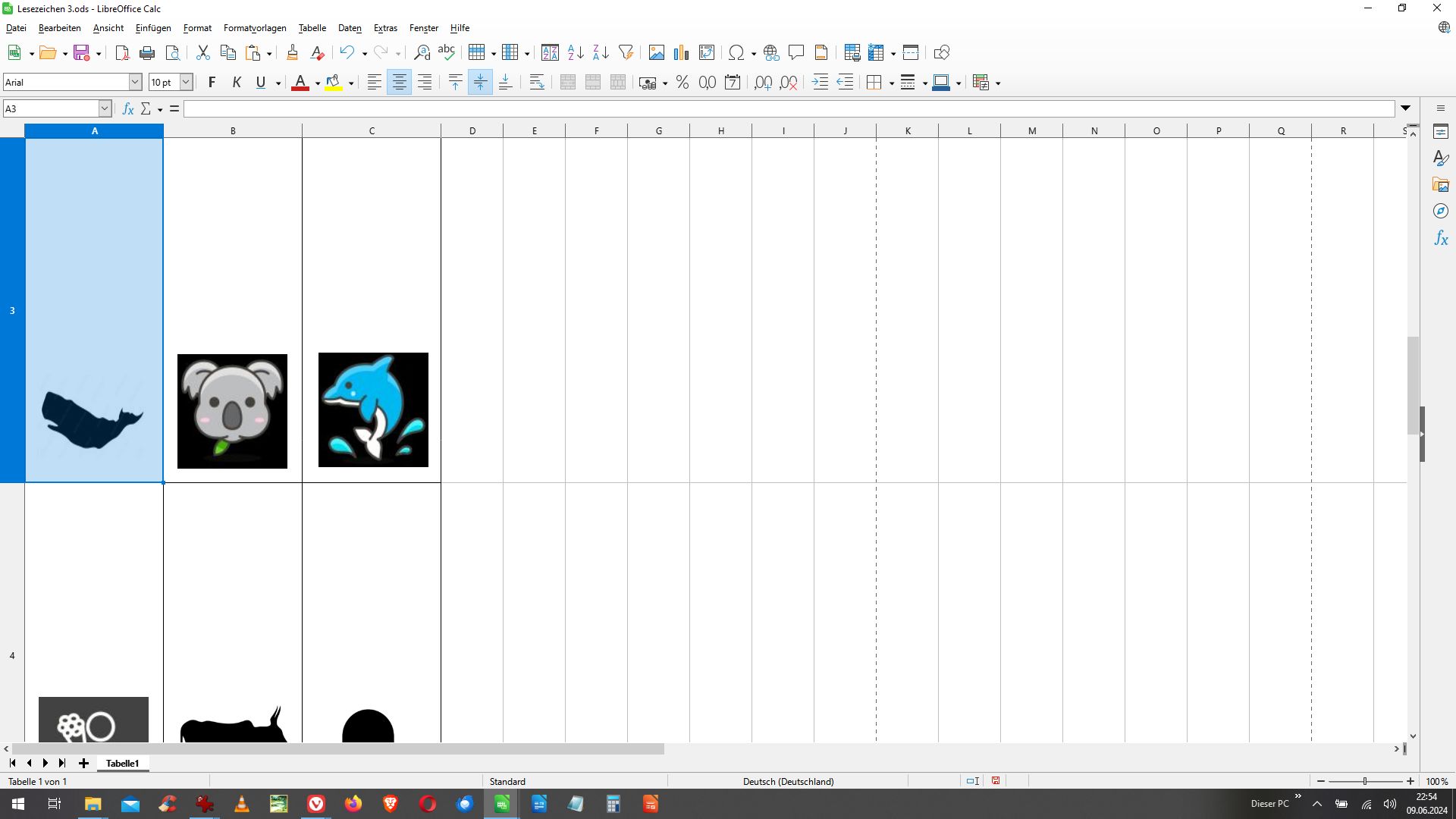Toggle align top

456,83
